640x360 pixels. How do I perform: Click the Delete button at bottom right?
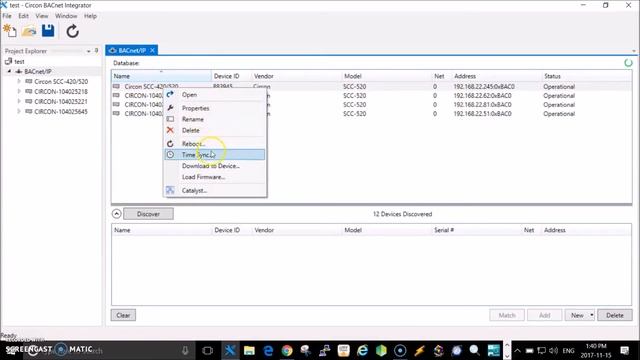click(x=615, y=315)
